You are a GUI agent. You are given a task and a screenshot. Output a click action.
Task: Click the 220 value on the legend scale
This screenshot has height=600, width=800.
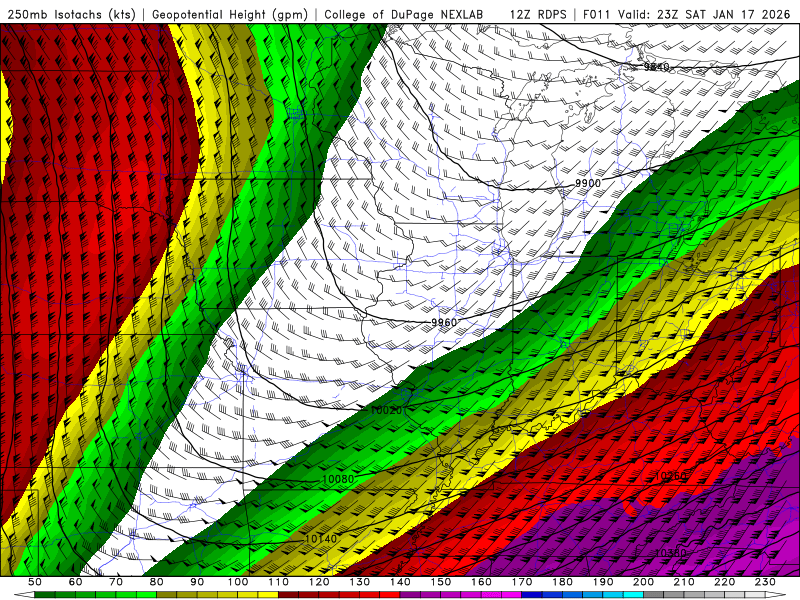(x=726, y=582)
